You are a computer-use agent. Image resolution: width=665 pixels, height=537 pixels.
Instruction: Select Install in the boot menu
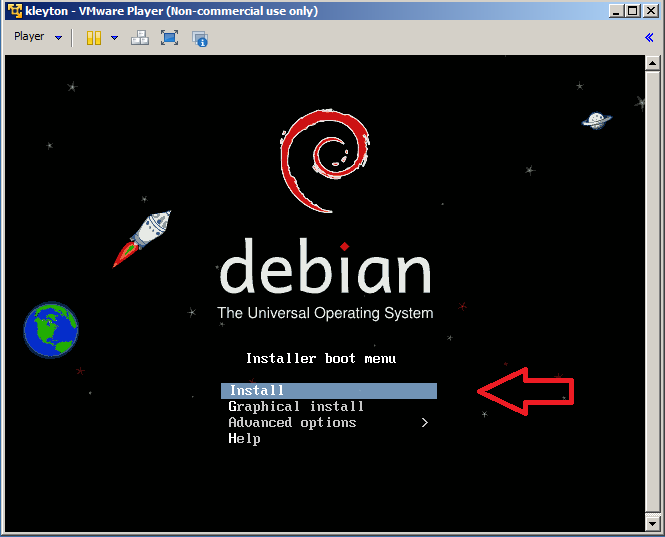point(328,391)
